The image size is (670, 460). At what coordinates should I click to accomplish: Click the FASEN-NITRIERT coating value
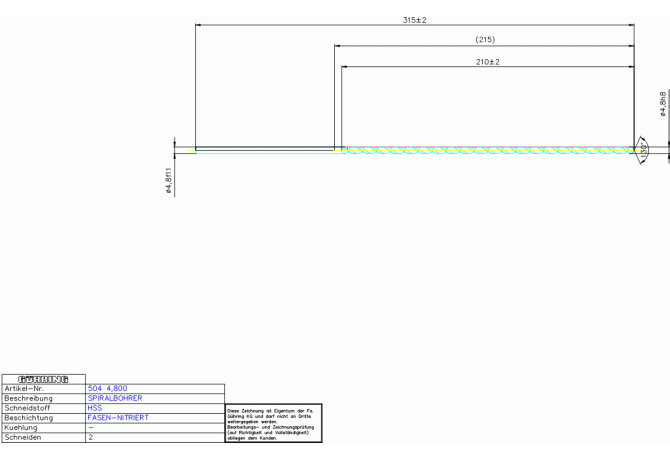click(118, 418)
